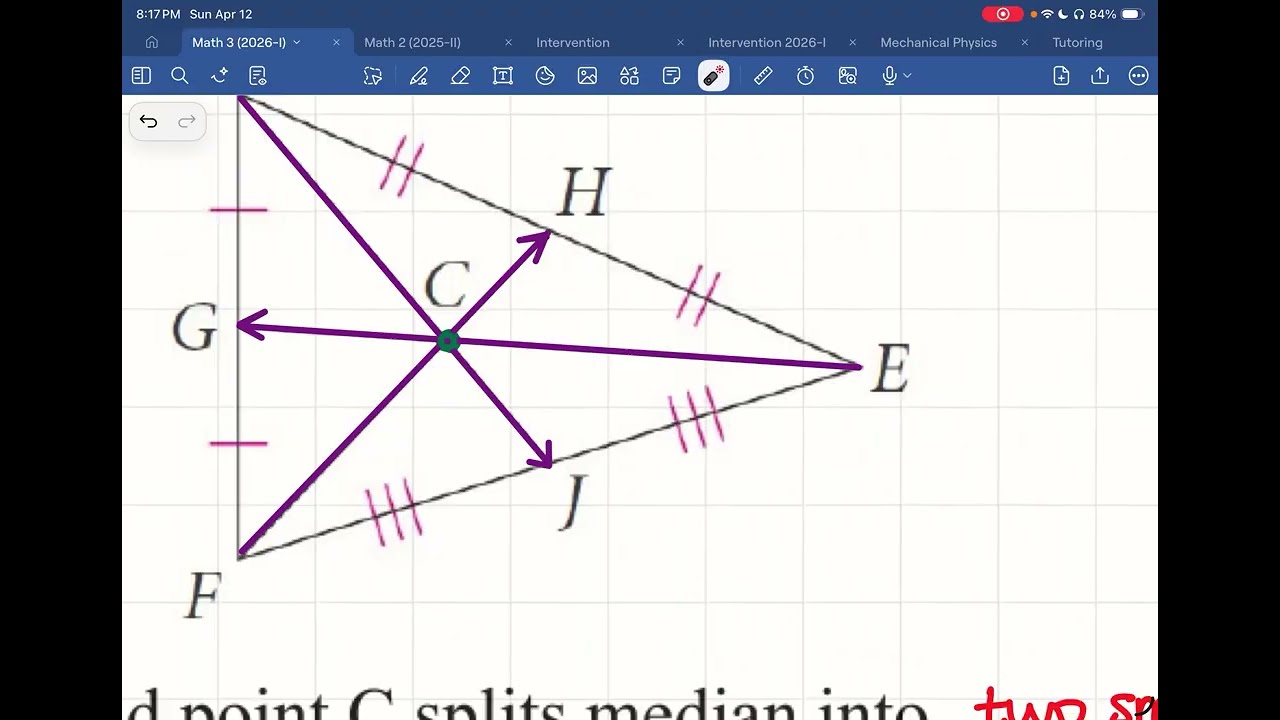Open the timer tool
The height and width of the screenshot is (720, 1280).
(x=805, y=76)
